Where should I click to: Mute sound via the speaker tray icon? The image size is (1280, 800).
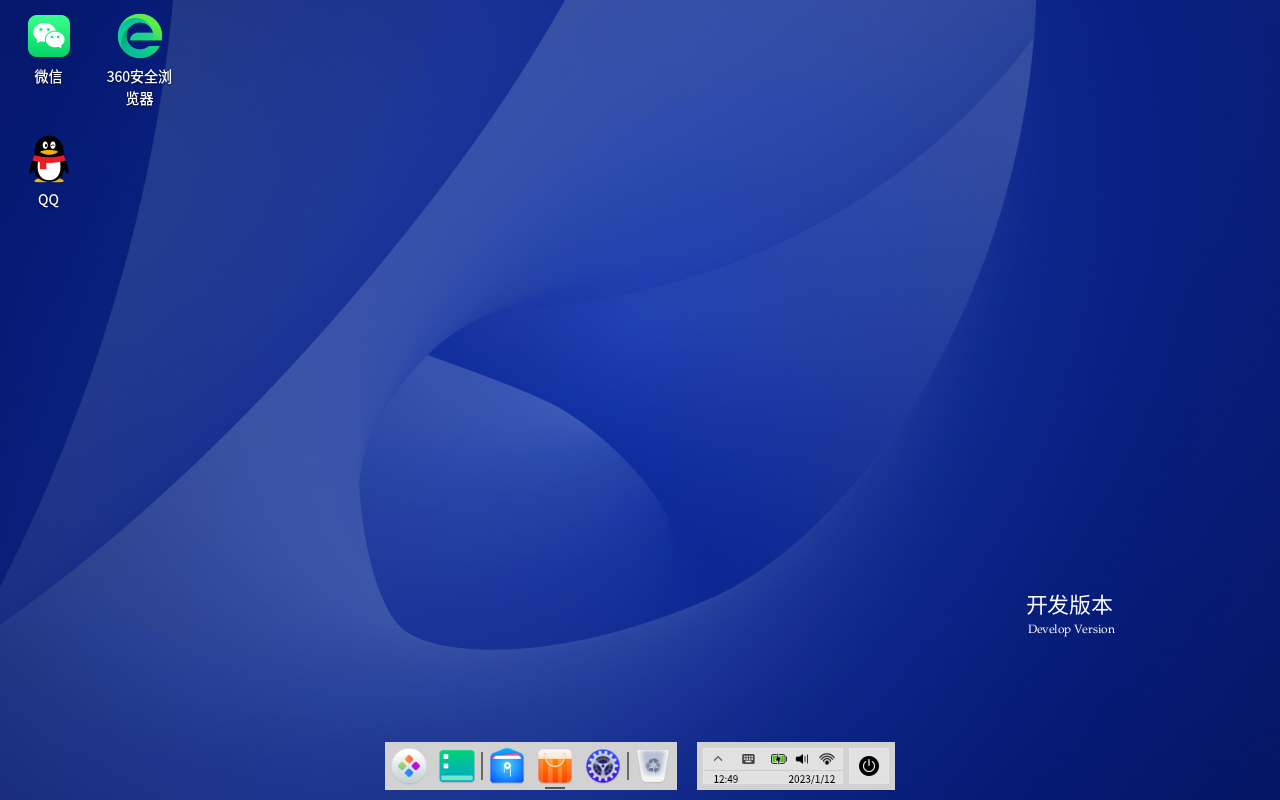point(801,759)
